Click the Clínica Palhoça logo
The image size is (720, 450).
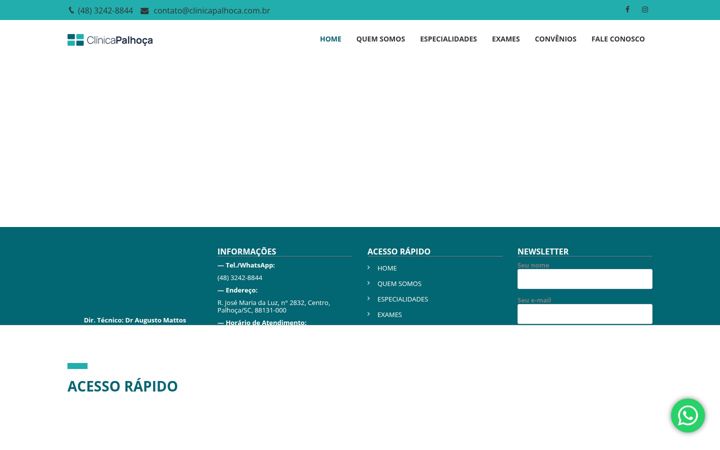click(110, 40)
